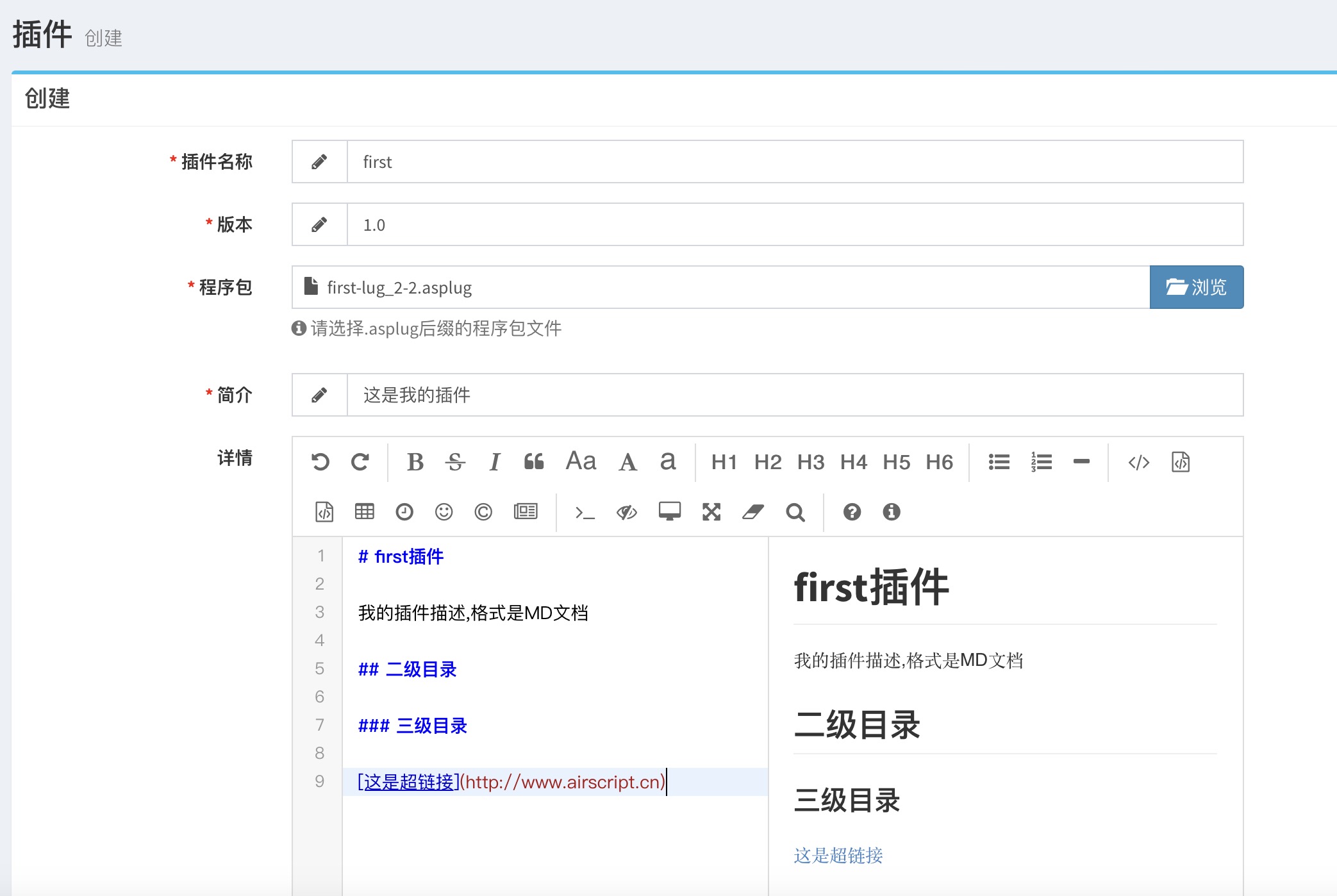
Task: Insert H3 heading
Action: 811,462
